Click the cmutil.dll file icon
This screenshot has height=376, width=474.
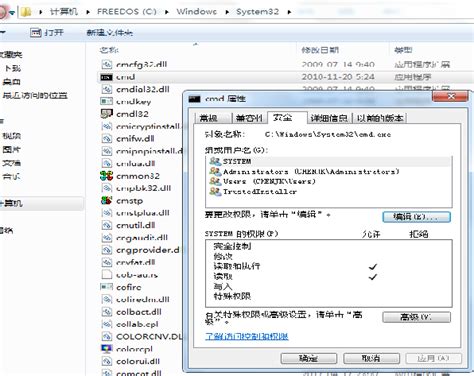tap(106, 225)
